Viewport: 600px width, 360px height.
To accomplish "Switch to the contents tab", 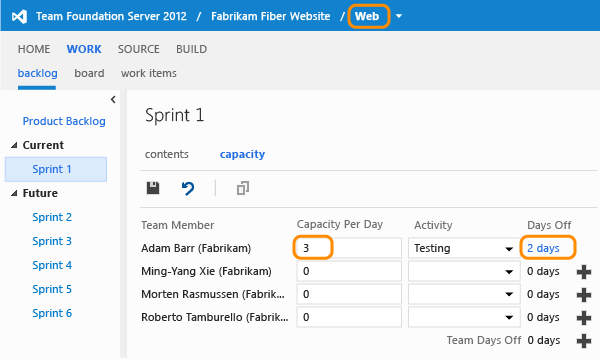I will [x=166, y=154].
